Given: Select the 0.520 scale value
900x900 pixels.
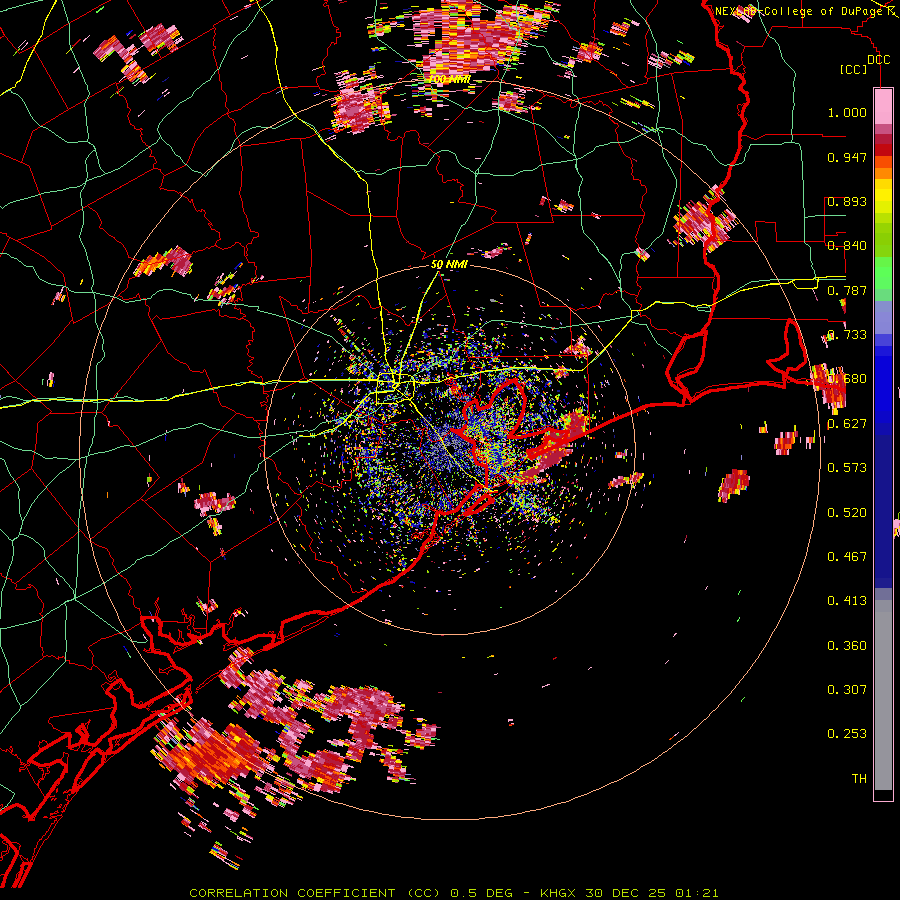Looking at the screenshot, I should click(847, 513).
